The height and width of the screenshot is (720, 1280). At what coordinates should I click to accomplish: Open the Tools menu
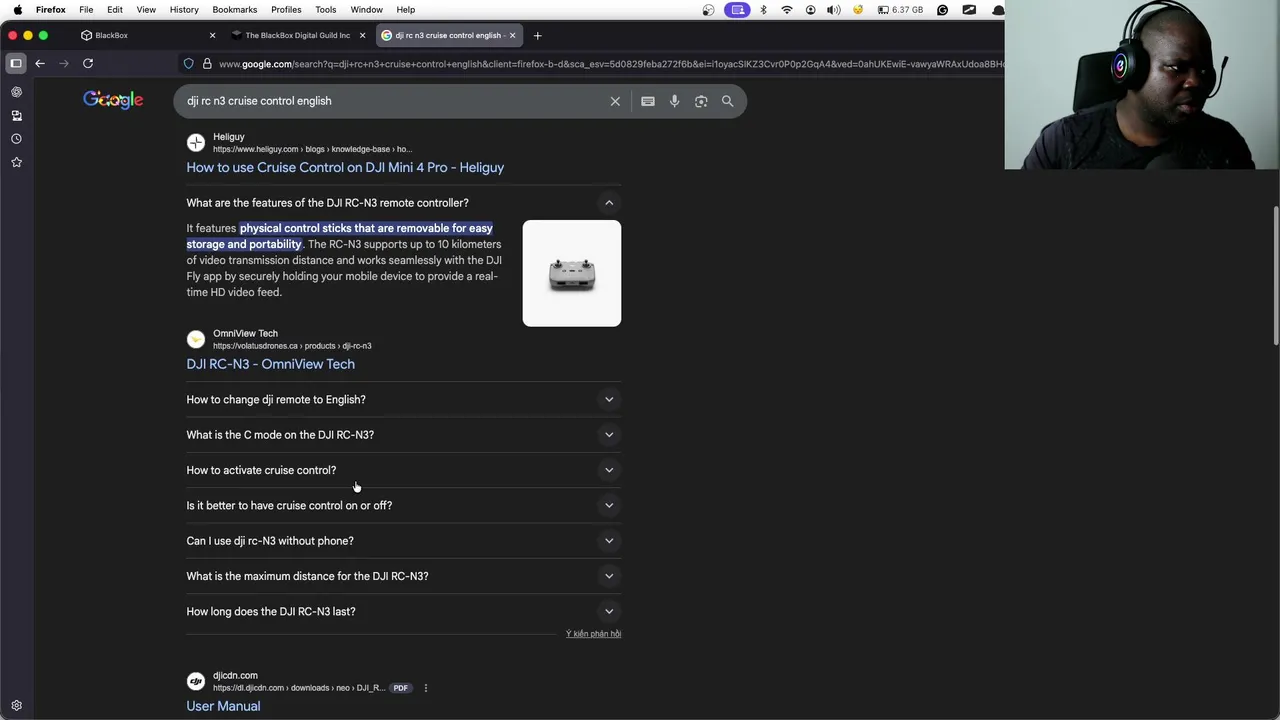[326, 9]
